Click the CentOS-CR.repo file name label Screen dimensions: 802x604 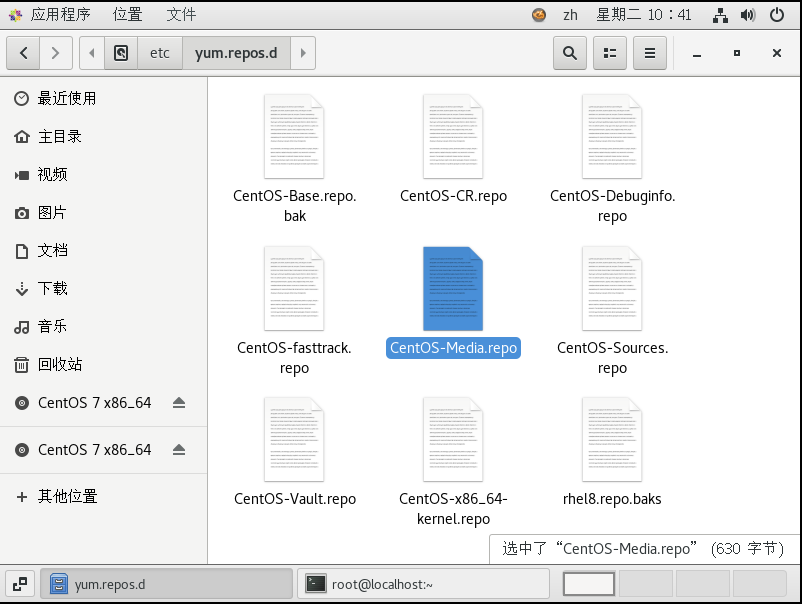point(453,196)
